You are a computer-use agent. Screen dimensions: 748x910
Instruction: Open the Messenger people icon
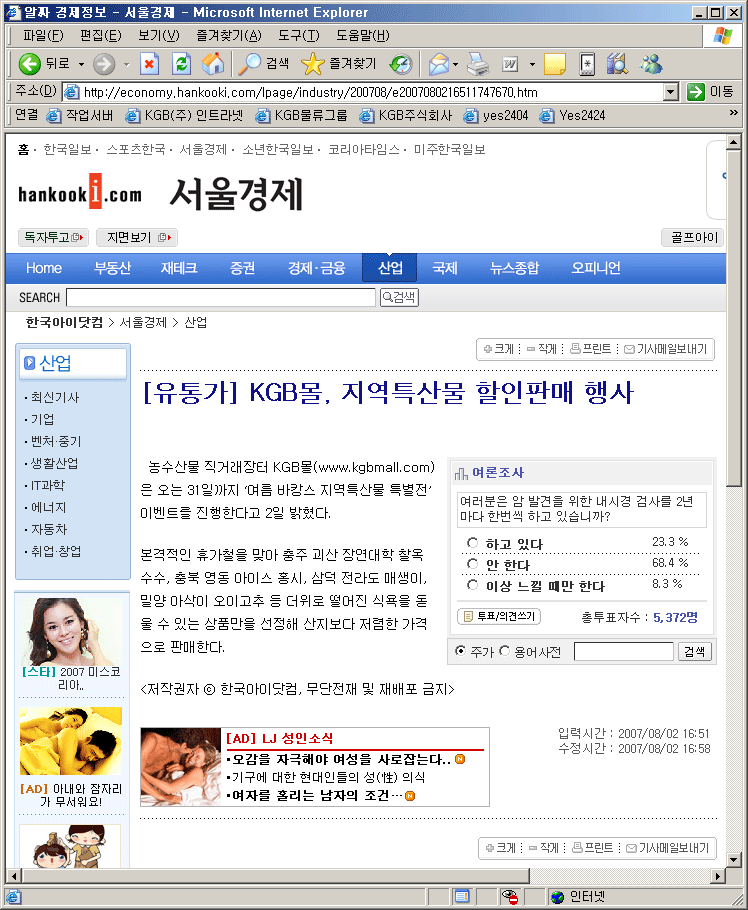pos(651,64)
